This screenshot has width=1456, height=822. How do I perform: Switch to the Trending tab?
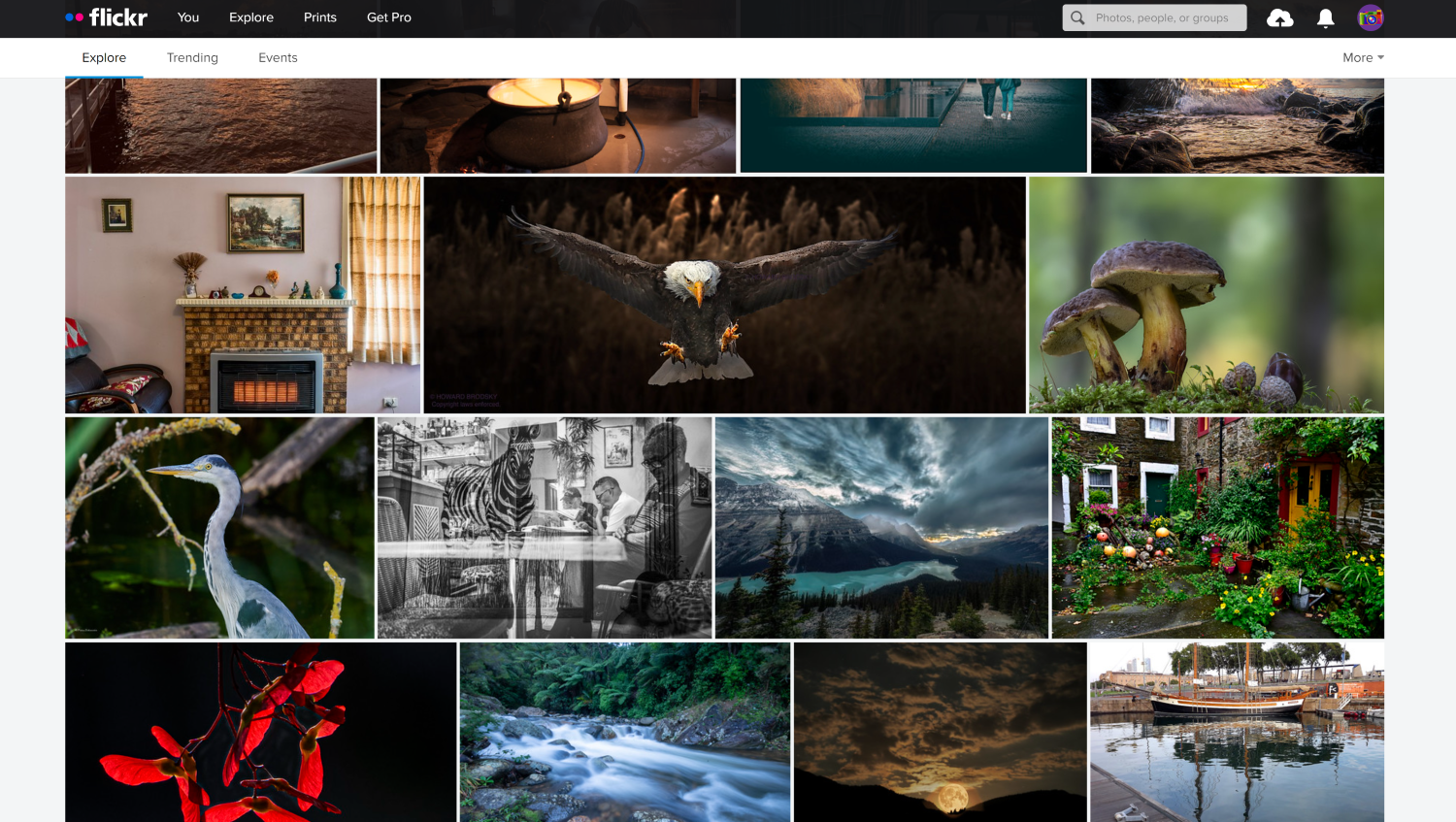tap(191, 57)
